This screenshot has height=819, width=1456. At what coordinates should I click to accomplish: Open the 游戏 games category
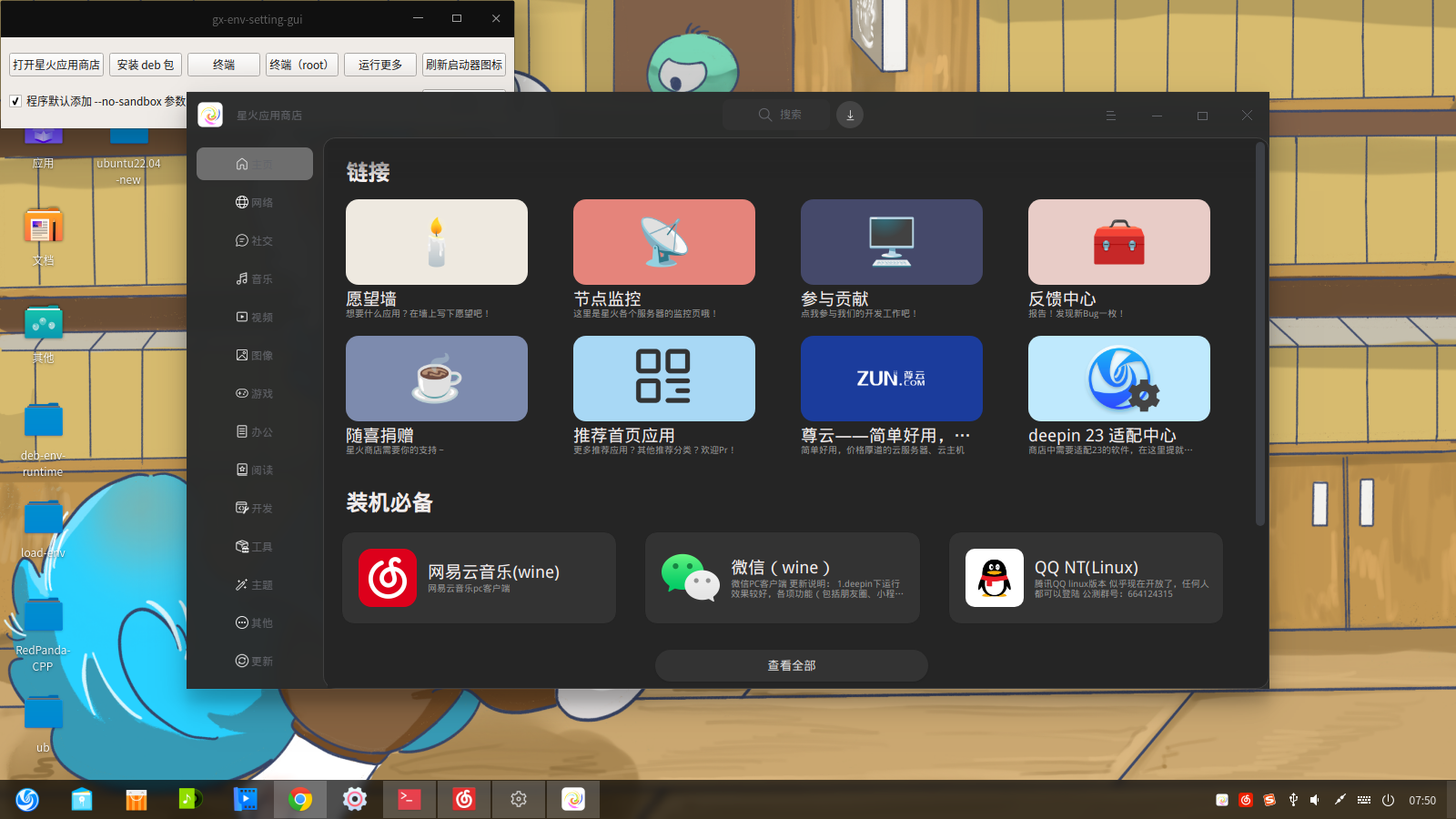[x=255, y=393]
